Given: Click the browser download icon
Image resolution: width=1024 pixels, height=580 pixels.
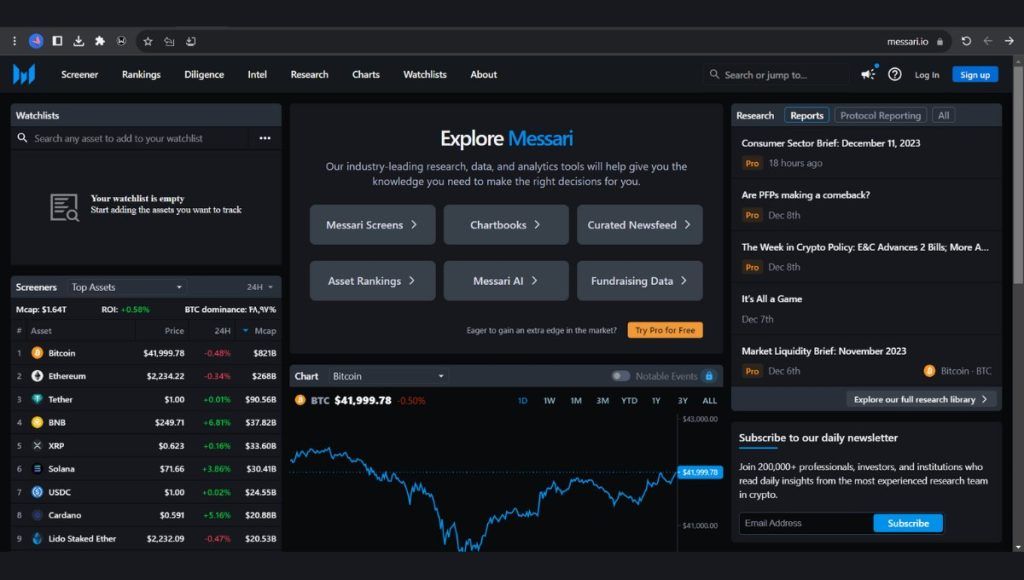Looking at the screenshot, I should coord(78,41).
